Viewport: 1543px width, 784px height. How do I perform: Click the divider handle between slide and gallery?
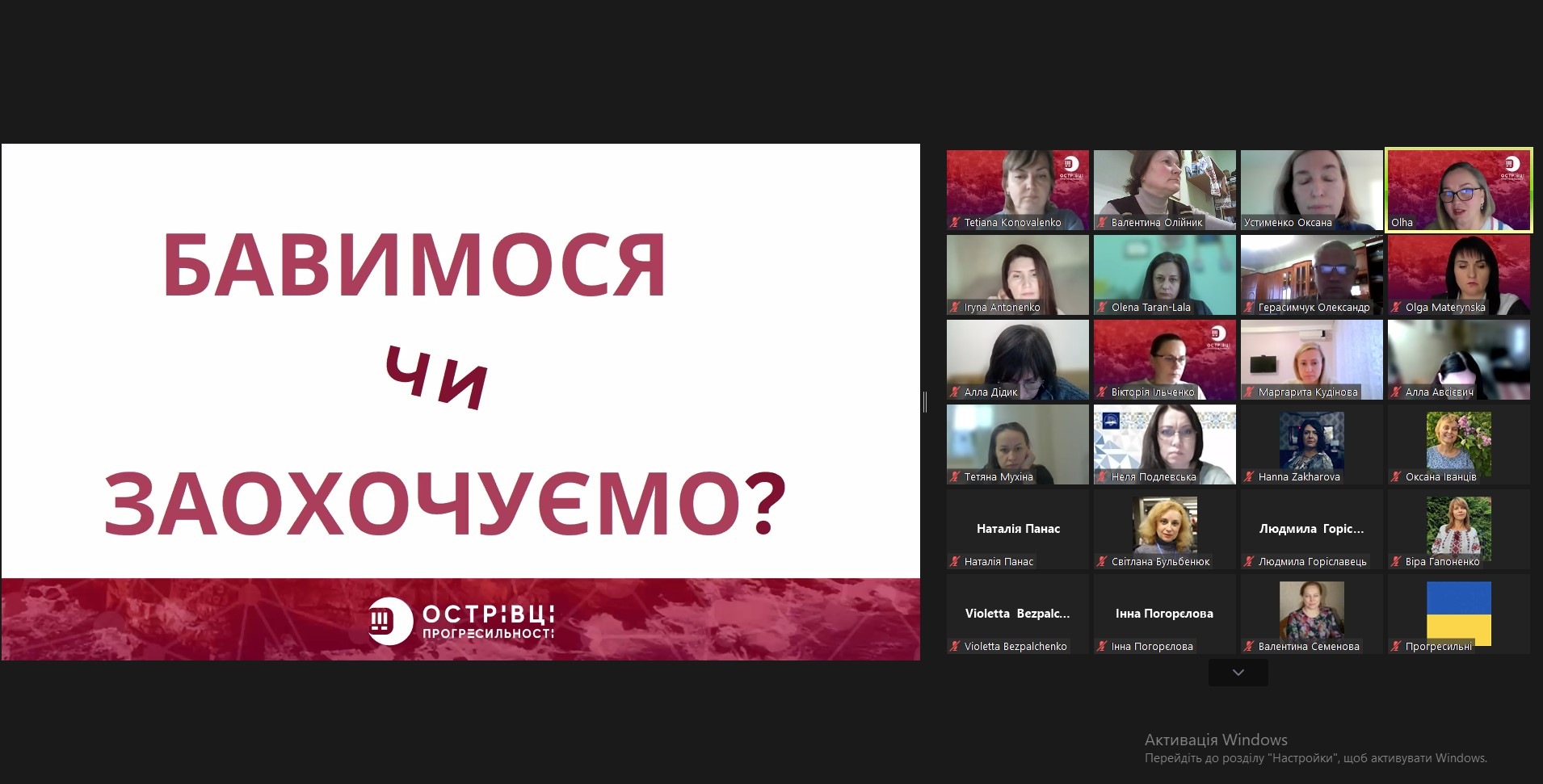tap(925, 401)
